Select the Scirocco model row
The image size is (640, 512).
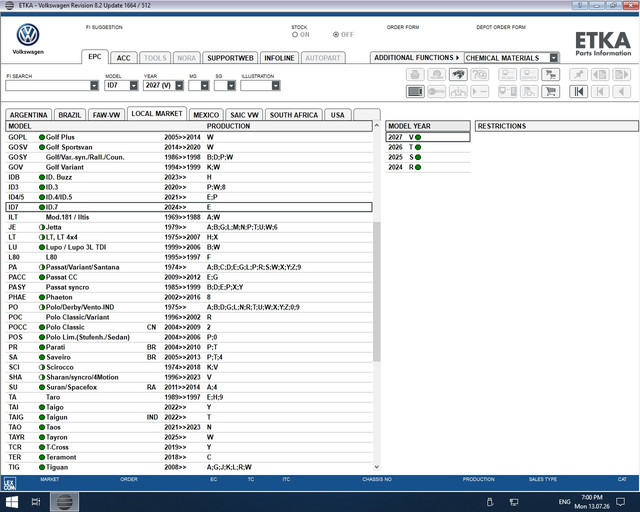click(x=189, y=367)
